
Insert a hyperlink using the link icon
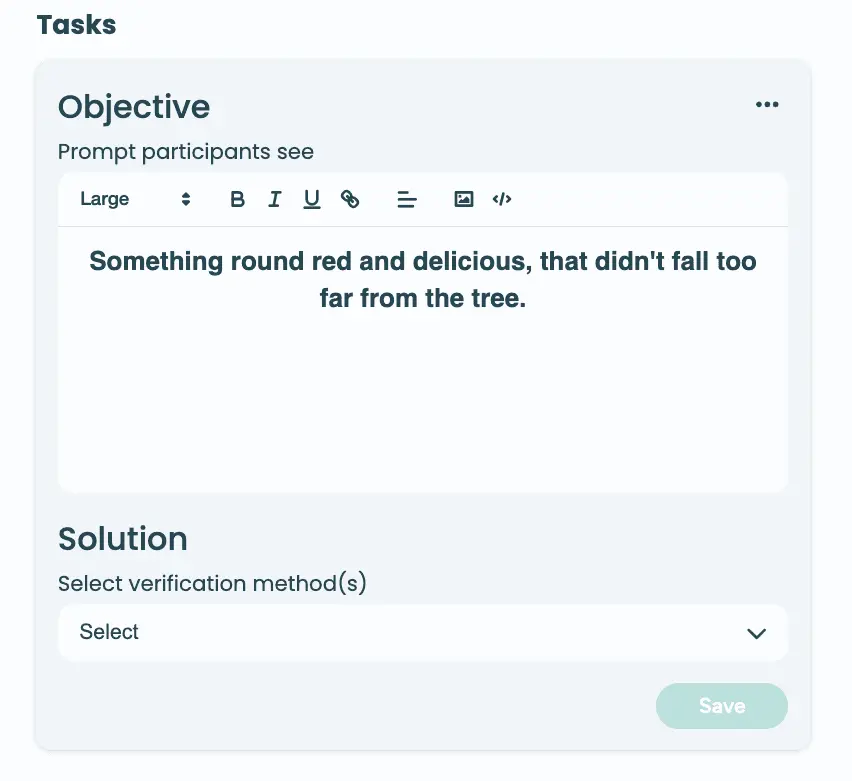350,199
